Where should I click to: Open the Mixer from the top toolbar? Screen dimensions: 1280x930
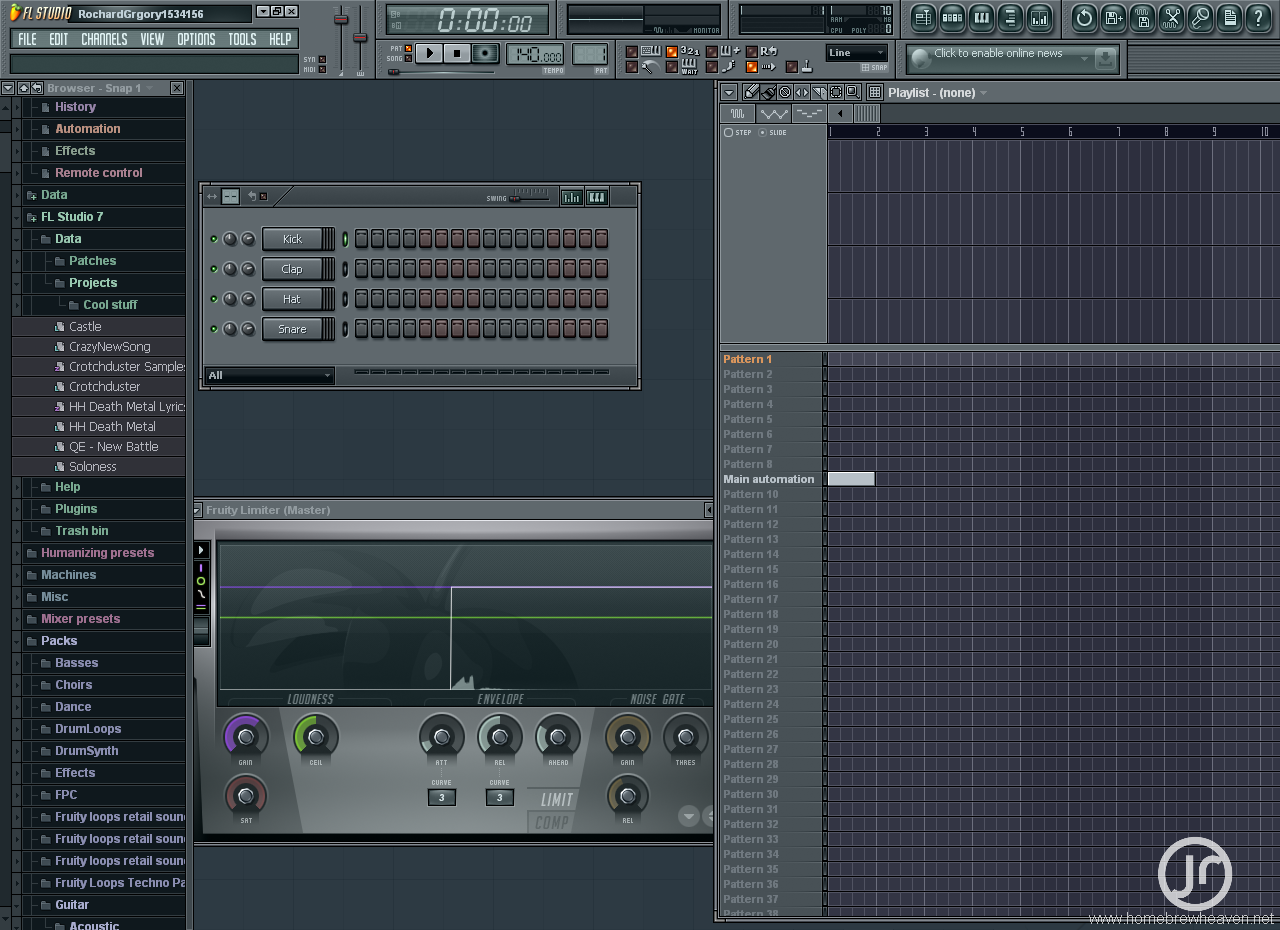(1039, 17)
